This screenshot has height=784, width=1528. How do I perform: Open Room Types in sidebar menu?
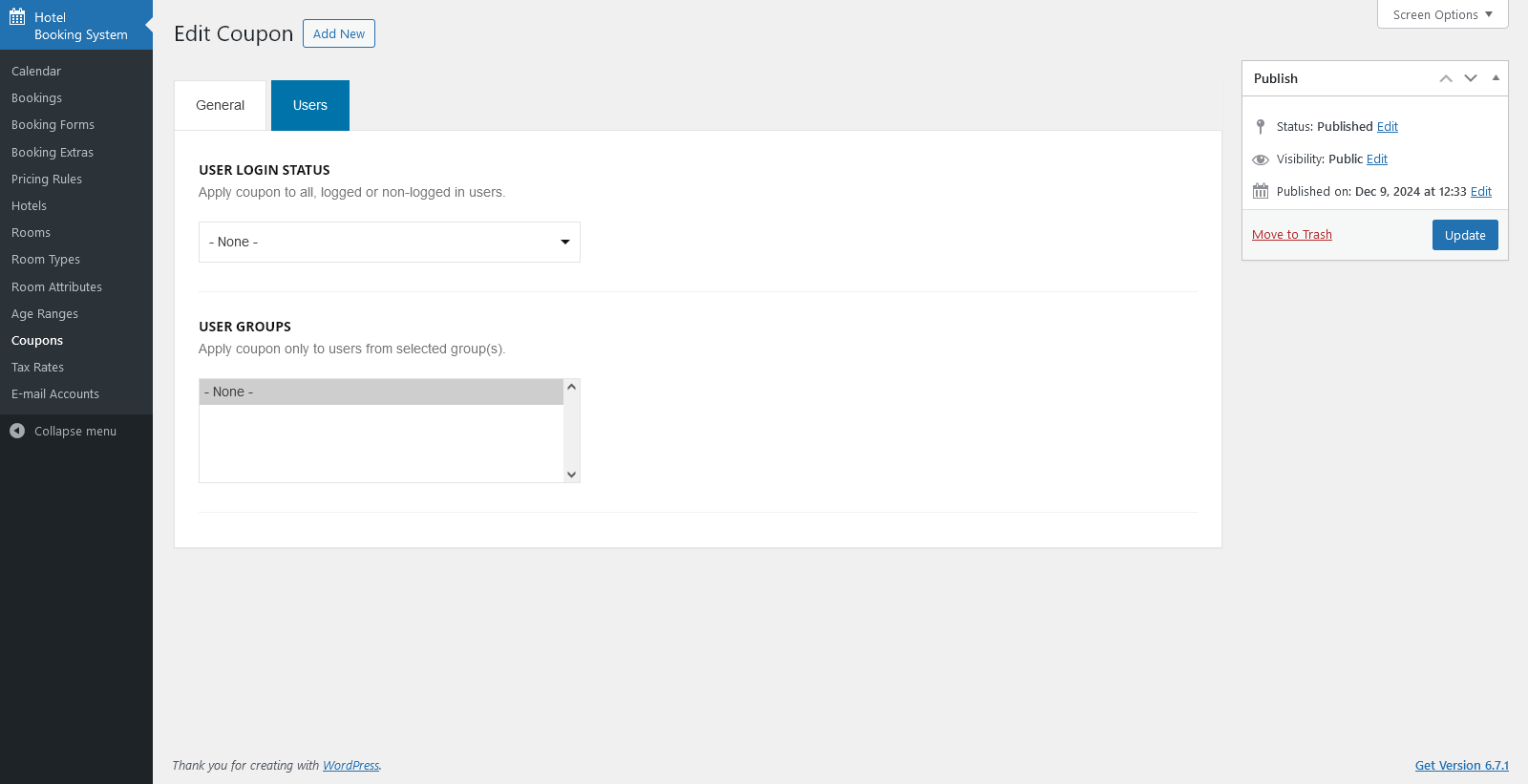tap(46, 260)
